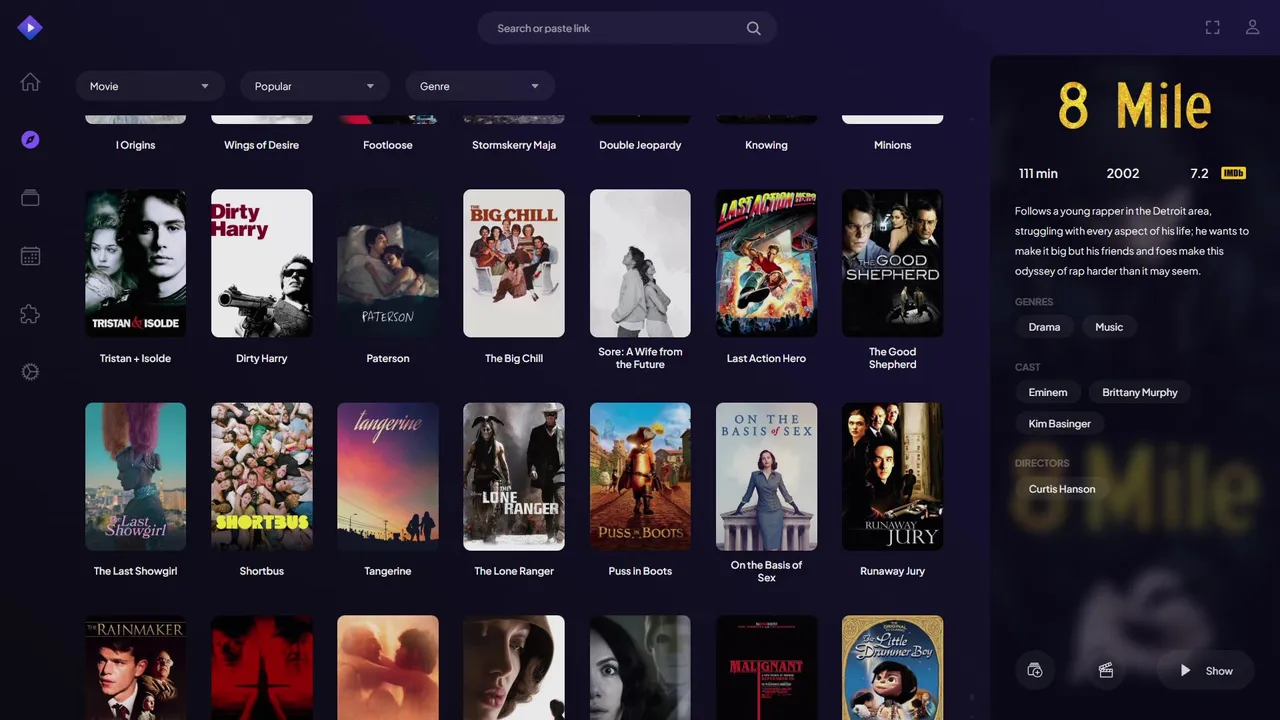Open The Rainmaker poster
This screenshot has width=1280, height=720.
(135, 668)
